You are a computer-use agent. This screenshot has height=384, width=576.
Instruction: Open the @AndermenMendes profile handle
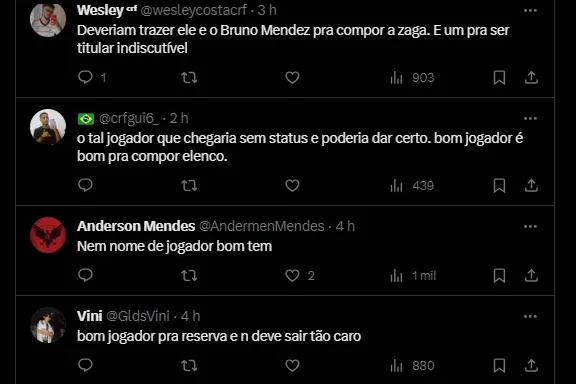tap(262, 226)
